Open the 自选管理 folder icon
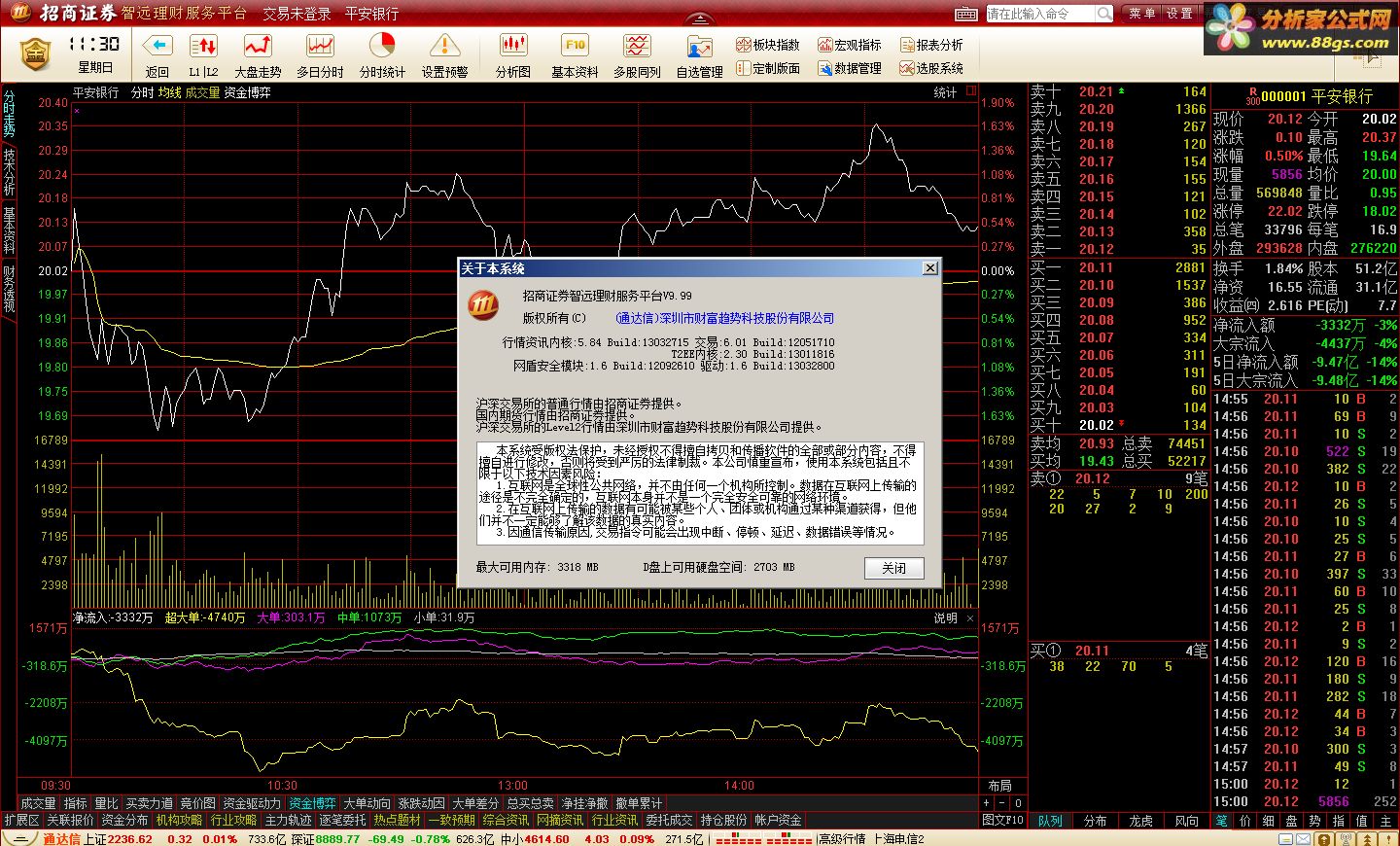 tap(699, 46)
